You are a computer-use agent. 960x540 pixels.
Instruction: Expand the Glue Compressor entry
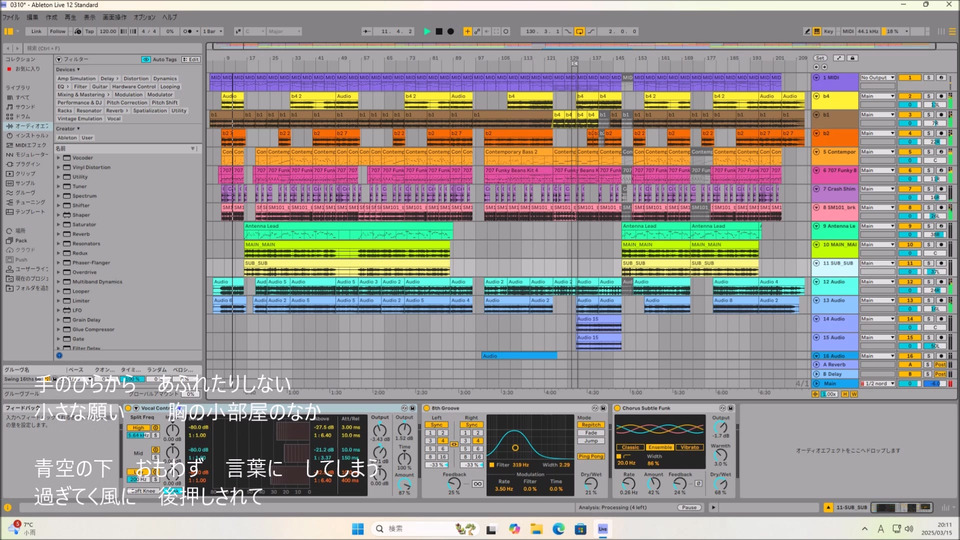(59, 329)
